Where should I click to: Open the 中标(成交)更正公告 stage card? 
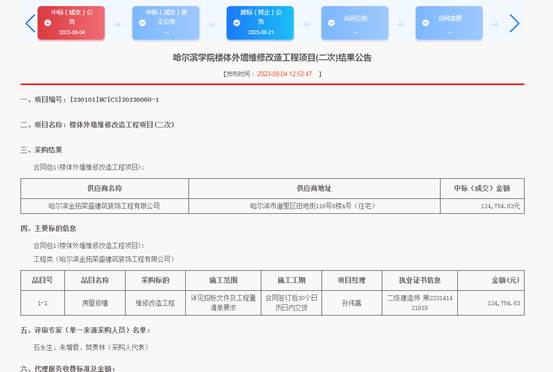pyautogui.click(x=166, y=23)
